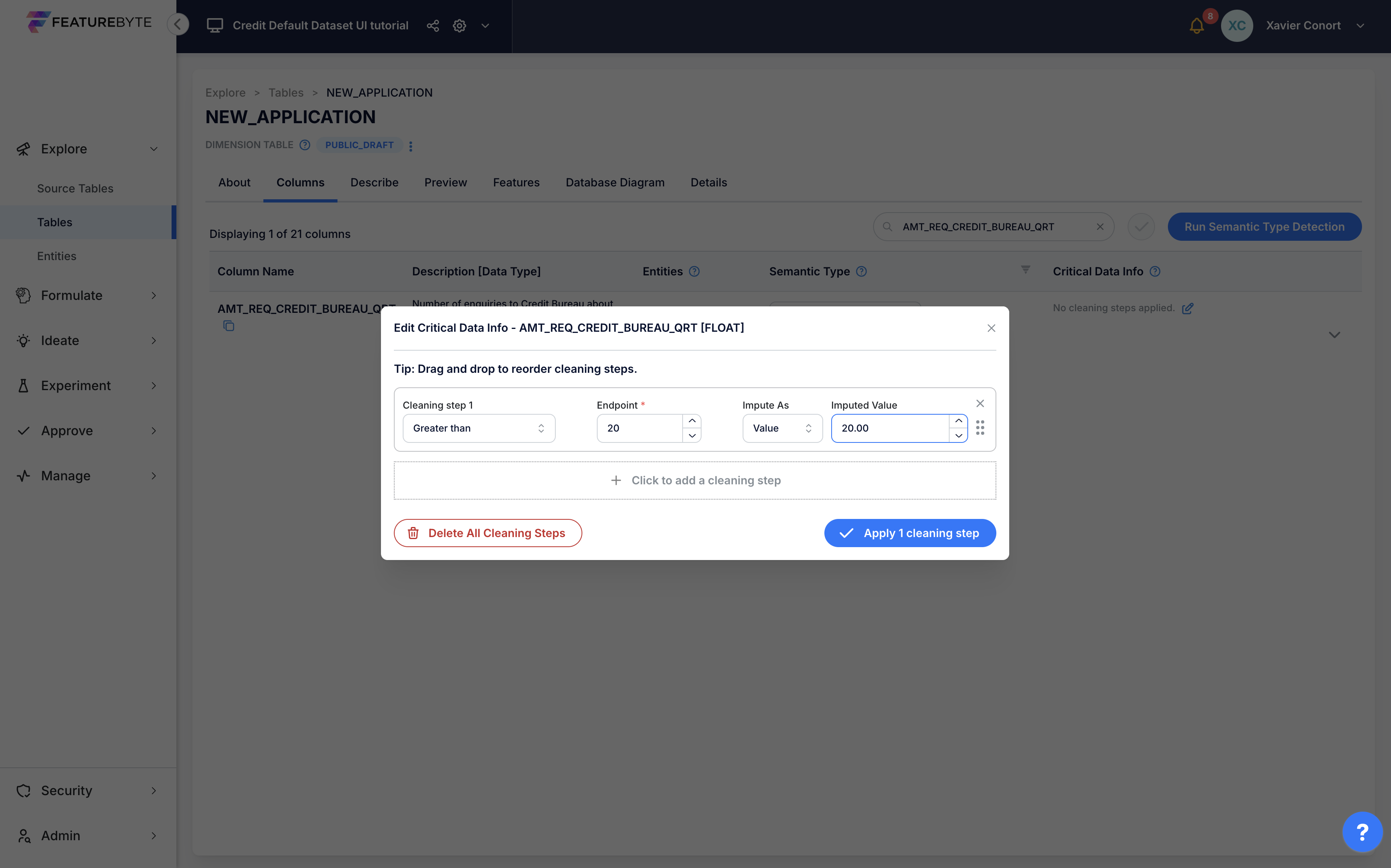Increase the Imputed Value
1391x868 pixels.
click(x=958, y=422)
